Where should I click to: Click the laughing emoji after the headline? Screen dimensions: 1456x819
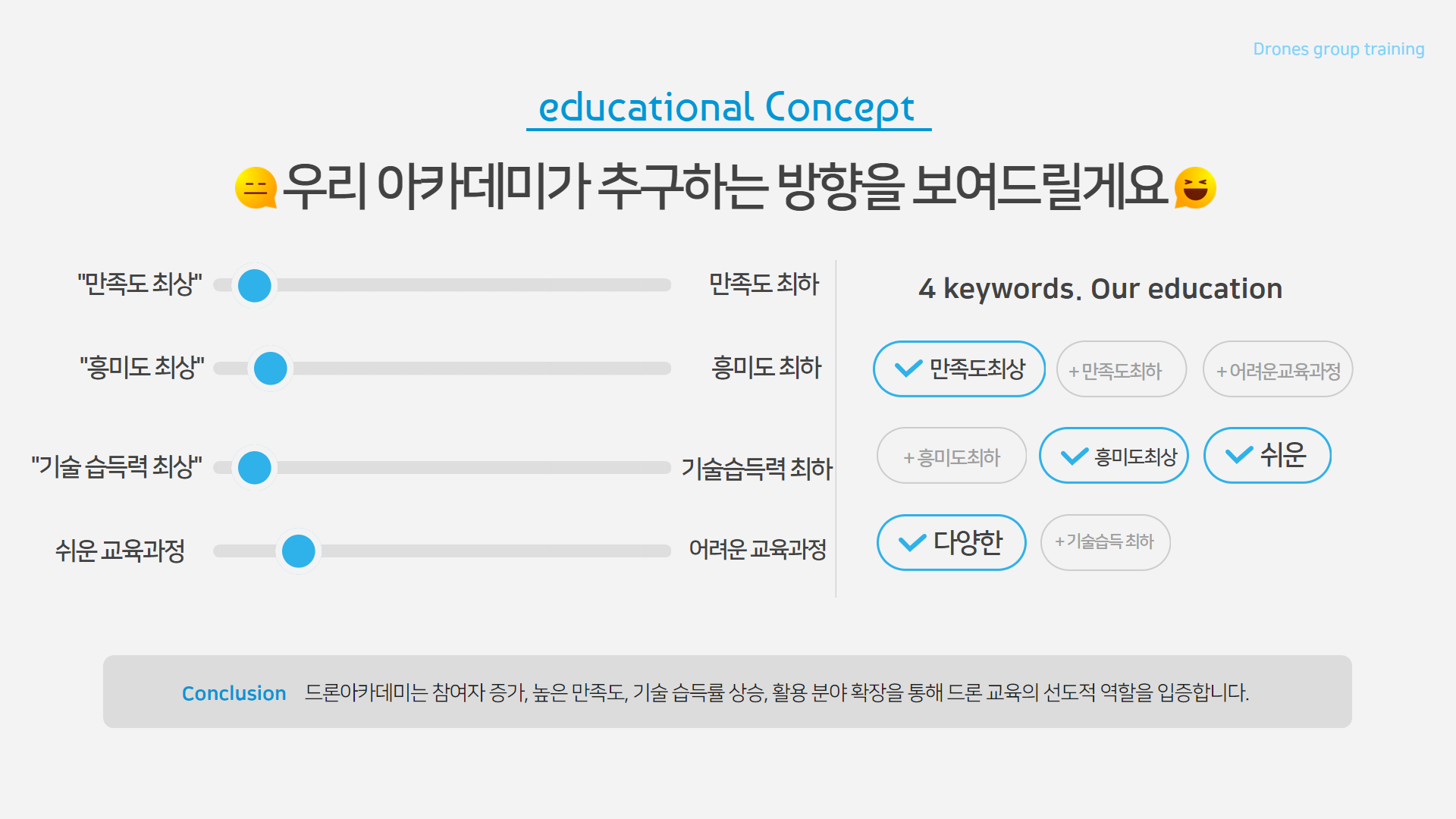(1195, 187)
